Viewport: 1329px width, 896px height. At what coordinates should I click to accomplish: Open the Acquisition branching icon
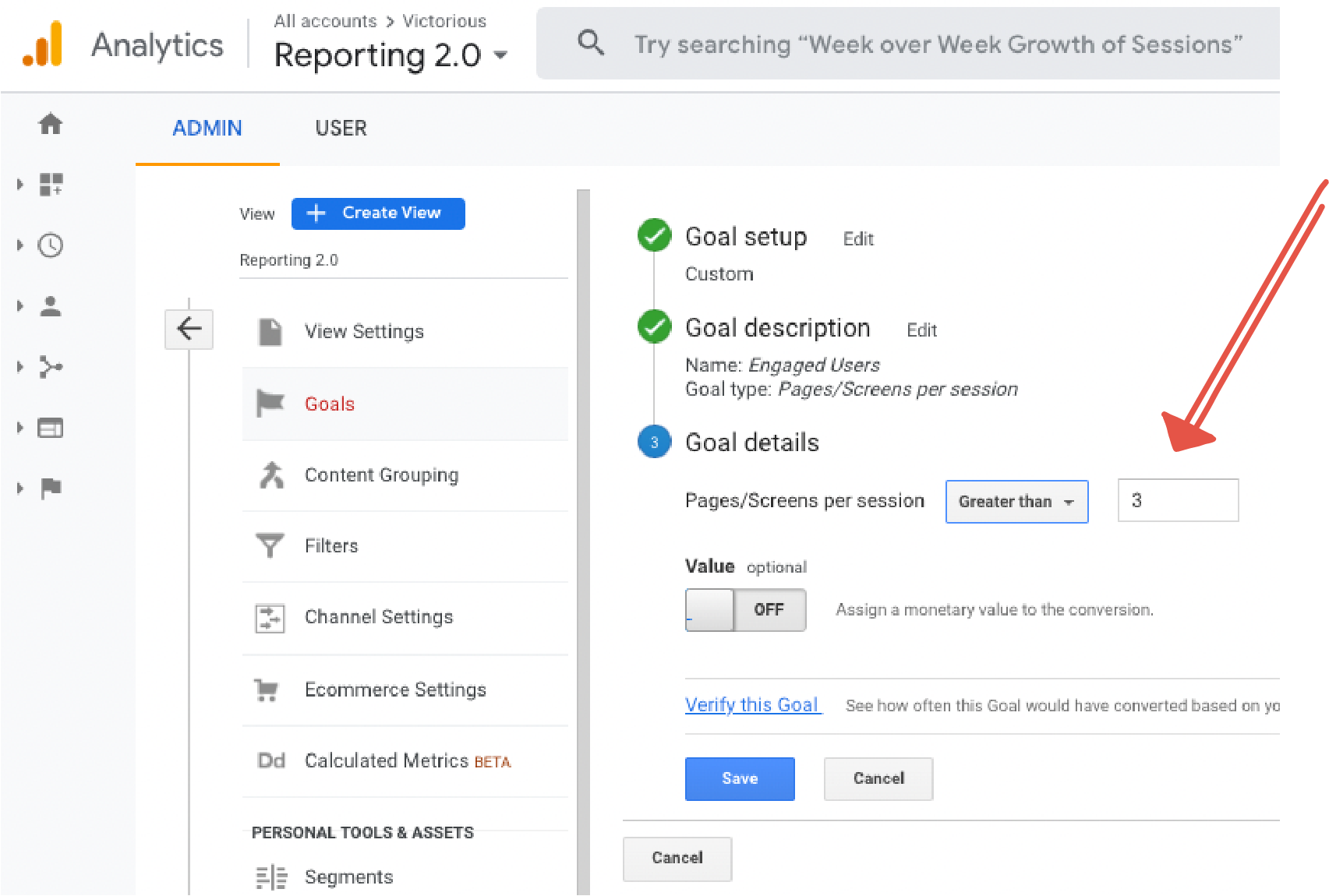pos(51,367)
